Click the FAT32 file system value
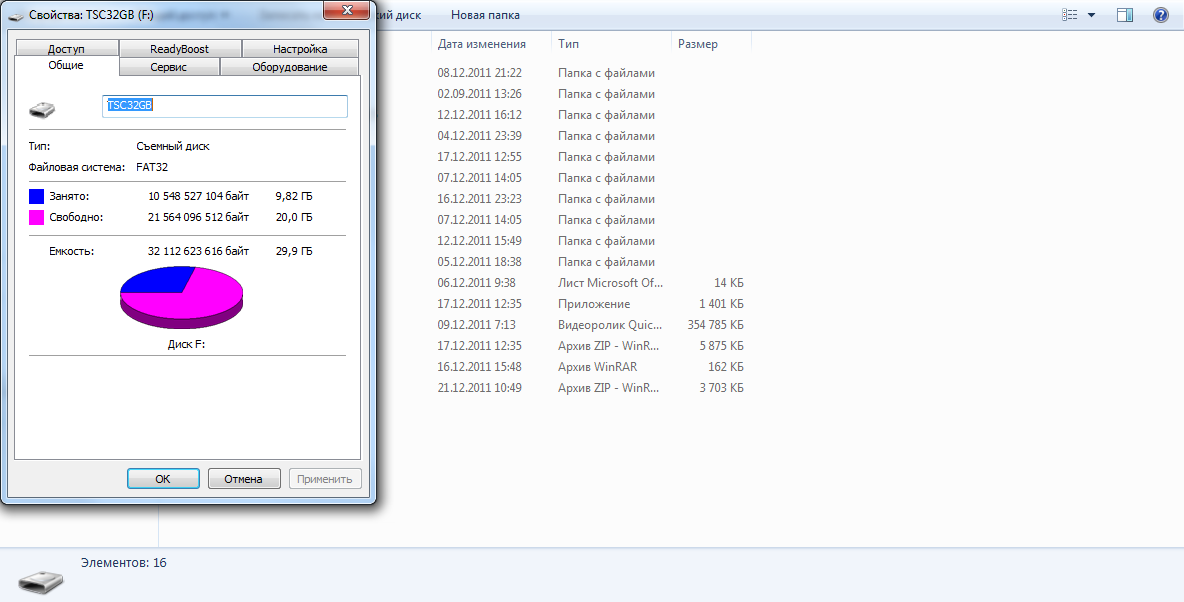The image size is (1184, 602). click(x=153, y=167)
